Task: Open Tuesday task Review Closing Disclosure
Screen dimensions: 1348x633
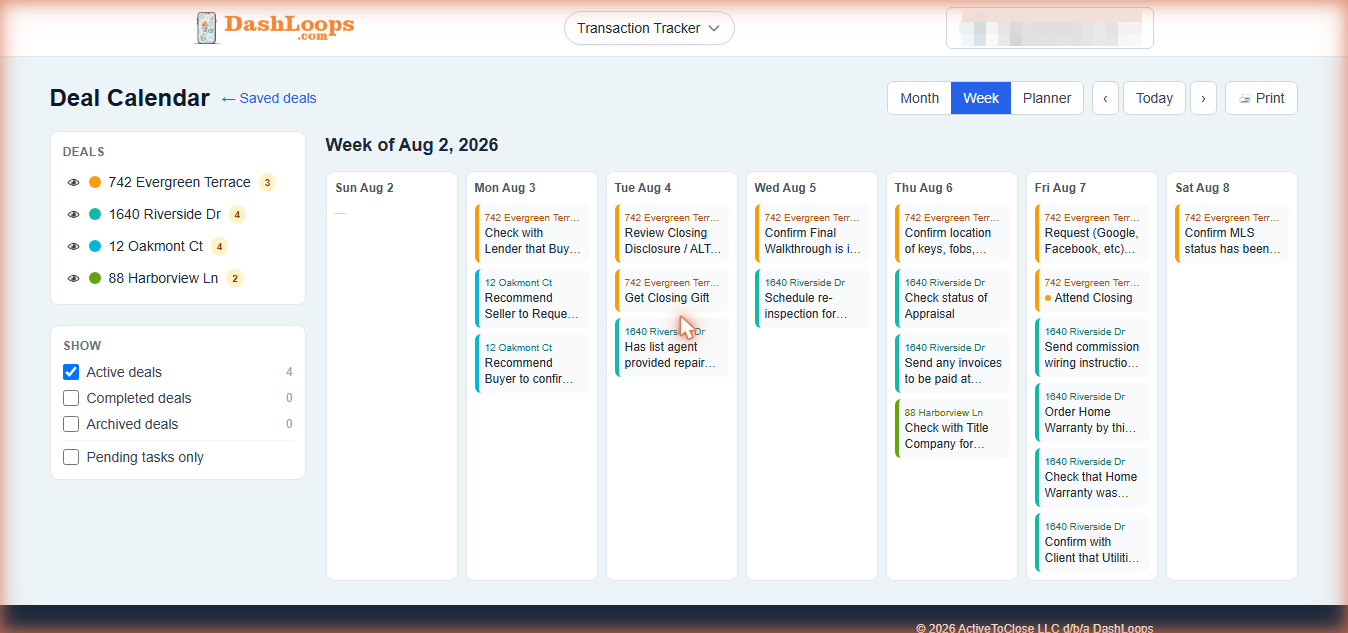Action: [672, 233]
